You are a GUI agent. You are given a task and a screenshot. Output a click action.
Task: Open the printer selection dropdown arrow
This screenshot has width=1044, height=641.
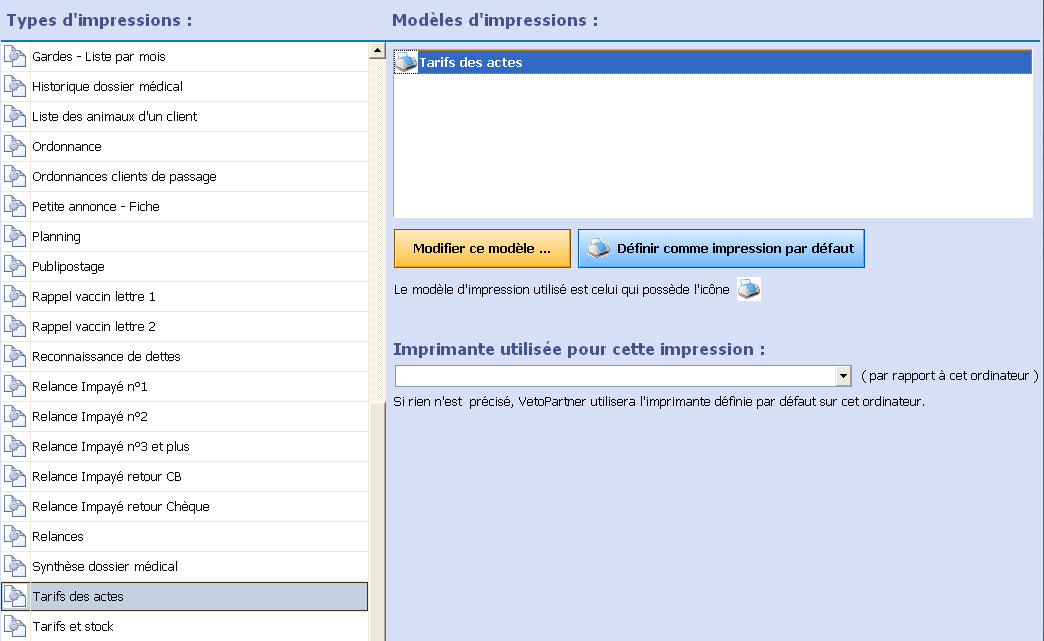[843, 376]
